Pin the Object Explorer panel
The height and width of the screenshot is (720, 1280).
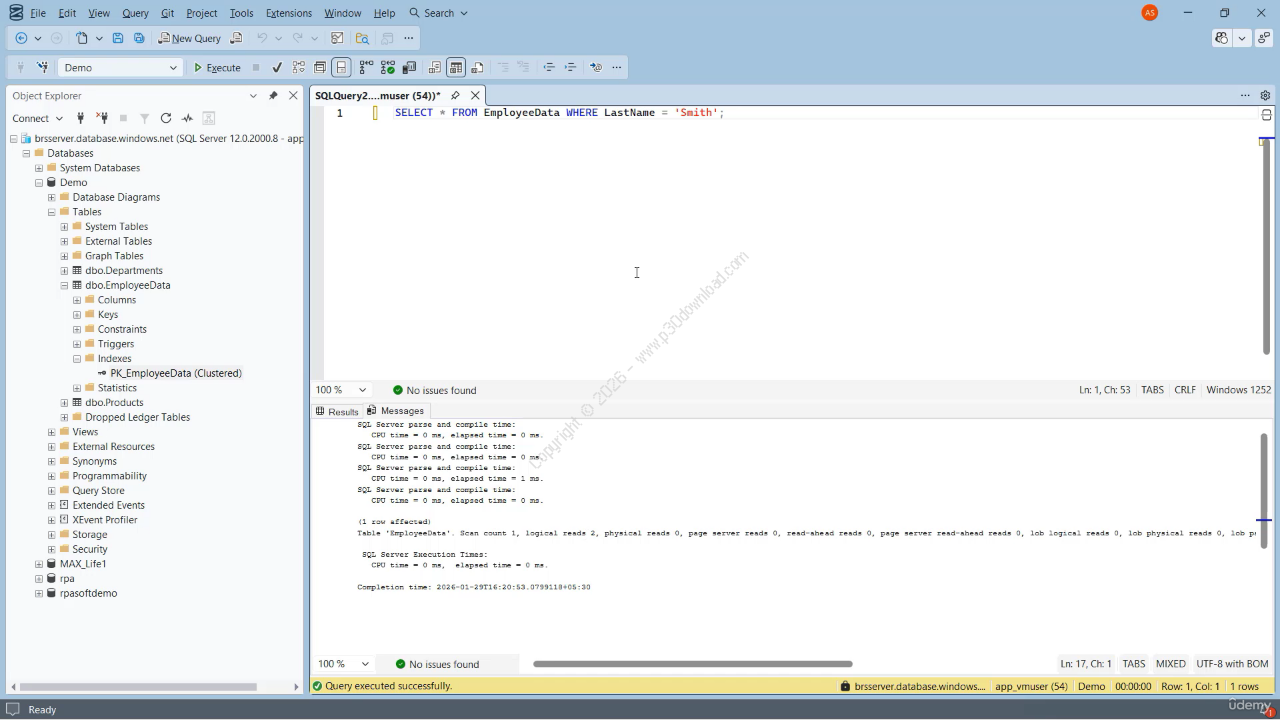coord(273,96)
